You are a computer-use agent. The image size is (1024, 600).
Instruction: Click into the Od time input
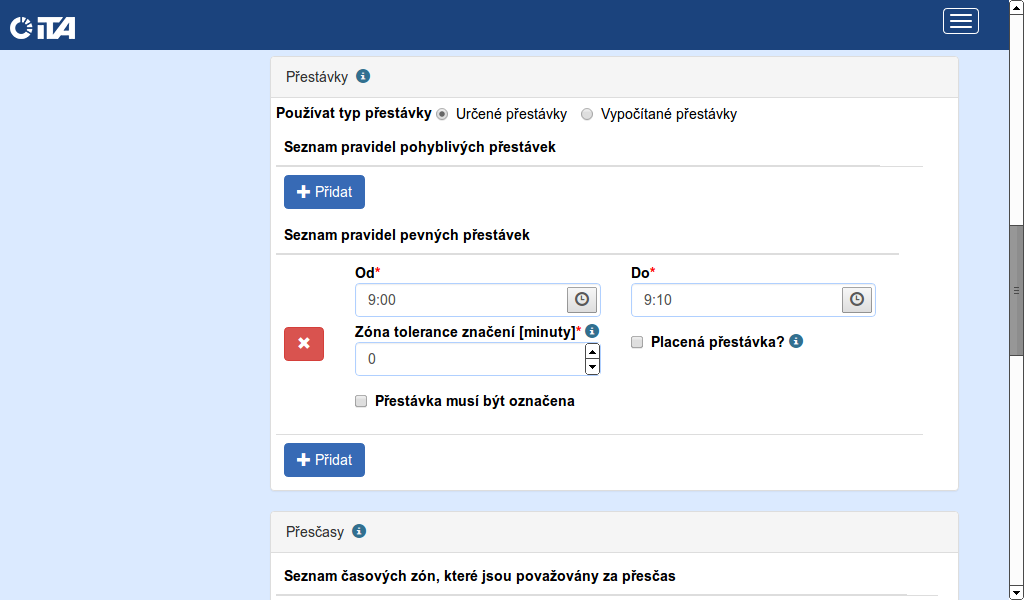point(460,299)
